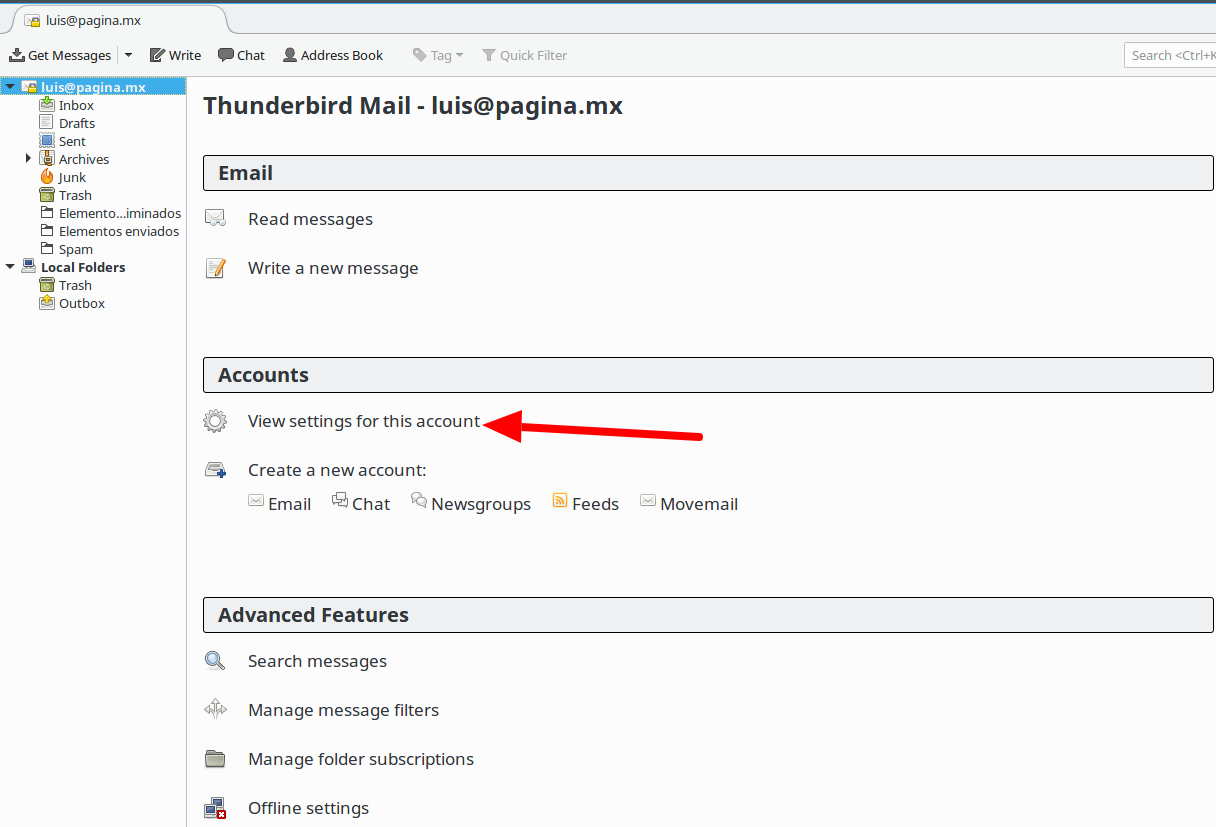This screenshot has width=1216, height=827.
Task: Click the Junk flame icon
Action: [x=46, y=176]
